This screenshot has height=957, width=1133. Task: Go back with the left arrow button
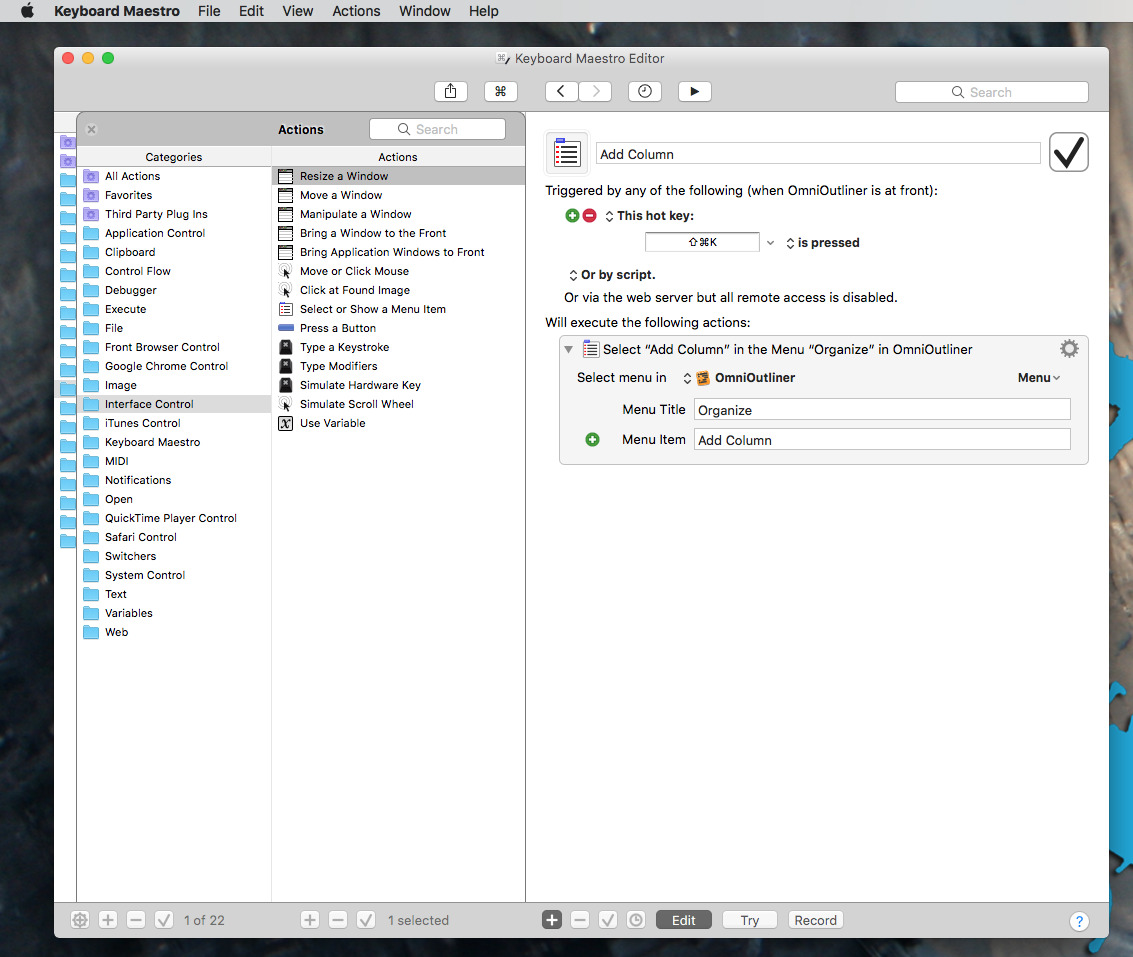[561, 91]
